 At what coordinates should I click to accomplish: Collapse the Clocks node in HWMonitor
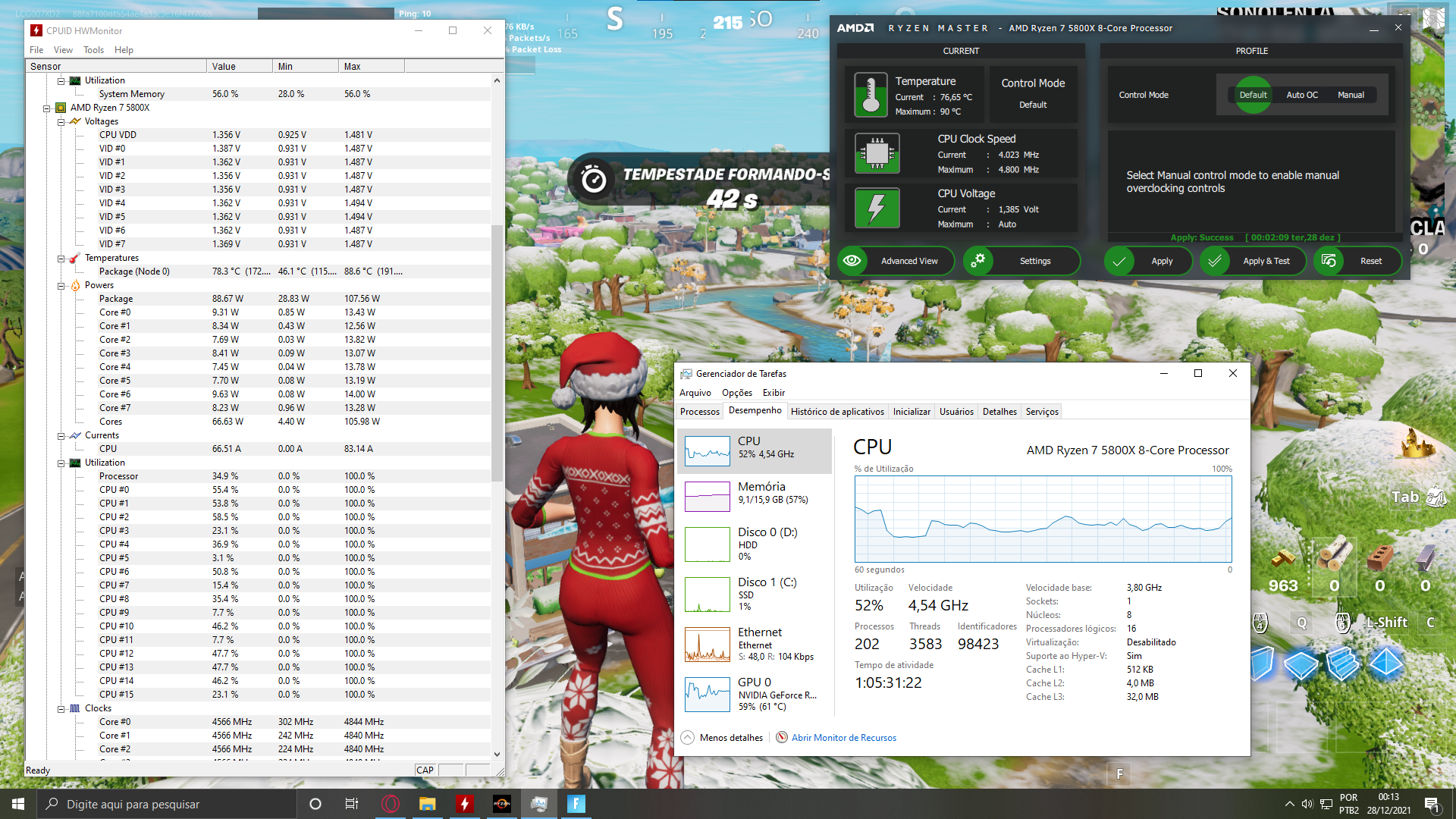pyautogui.click(x=61, y=708)
